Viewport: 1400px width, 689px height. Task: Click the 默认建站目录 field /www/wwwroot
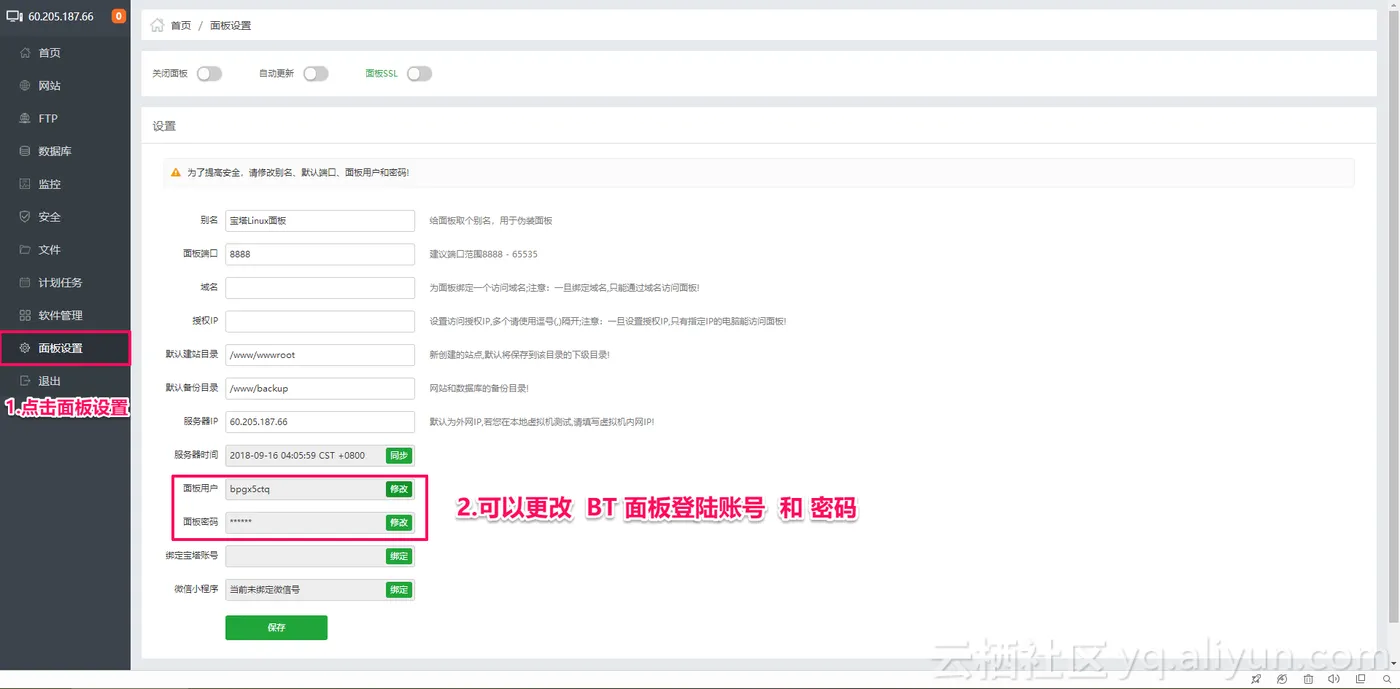pyautogui.click(x=320, y=355)
